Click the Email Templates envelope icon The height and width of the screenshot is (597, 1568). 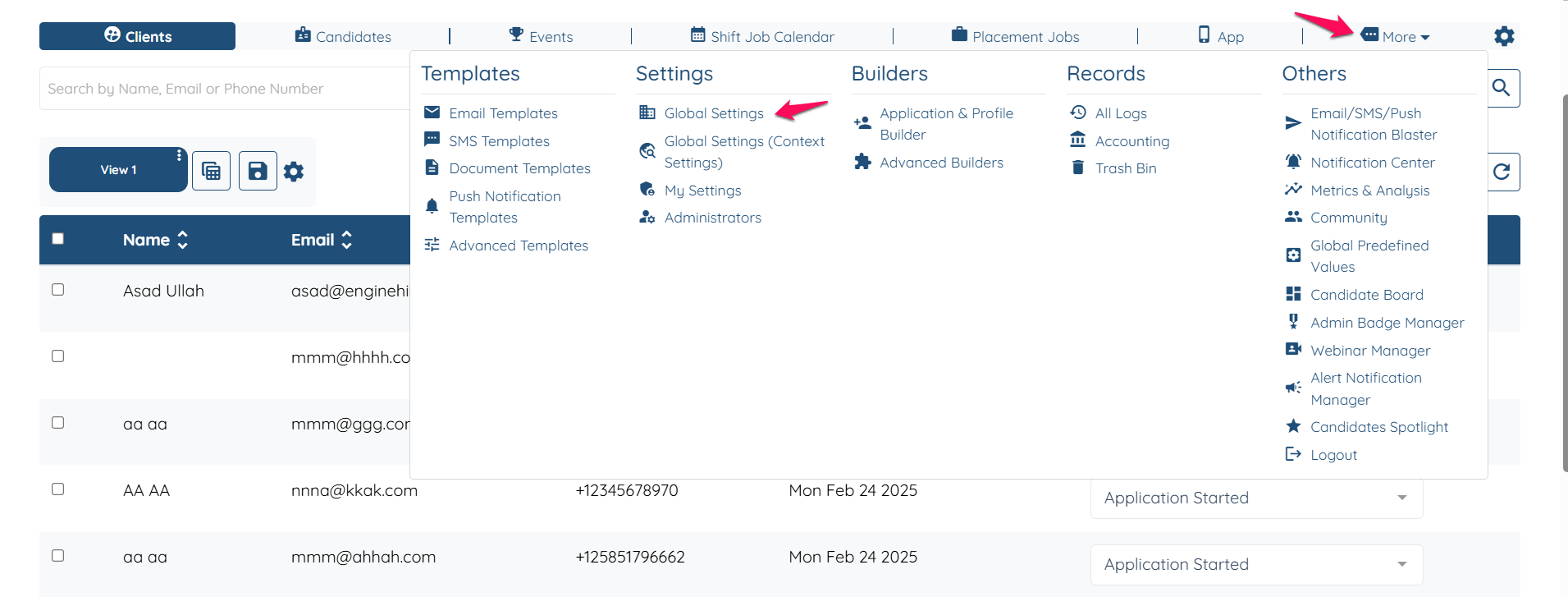point(432,113)
